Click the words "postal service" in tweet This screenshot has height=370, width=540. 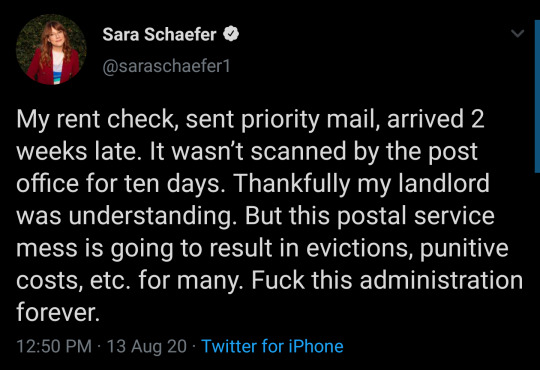click(415, 217)
